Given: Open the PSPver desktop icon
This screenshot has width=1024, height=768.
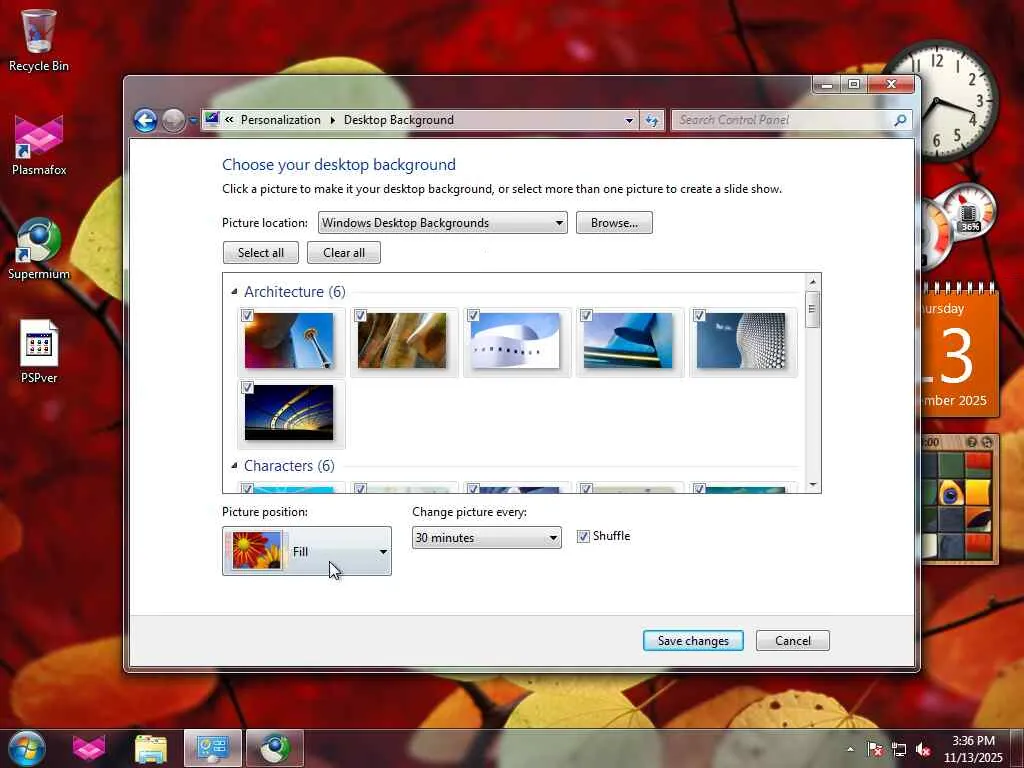Looking at the screenshot, I should coord(39,351).
